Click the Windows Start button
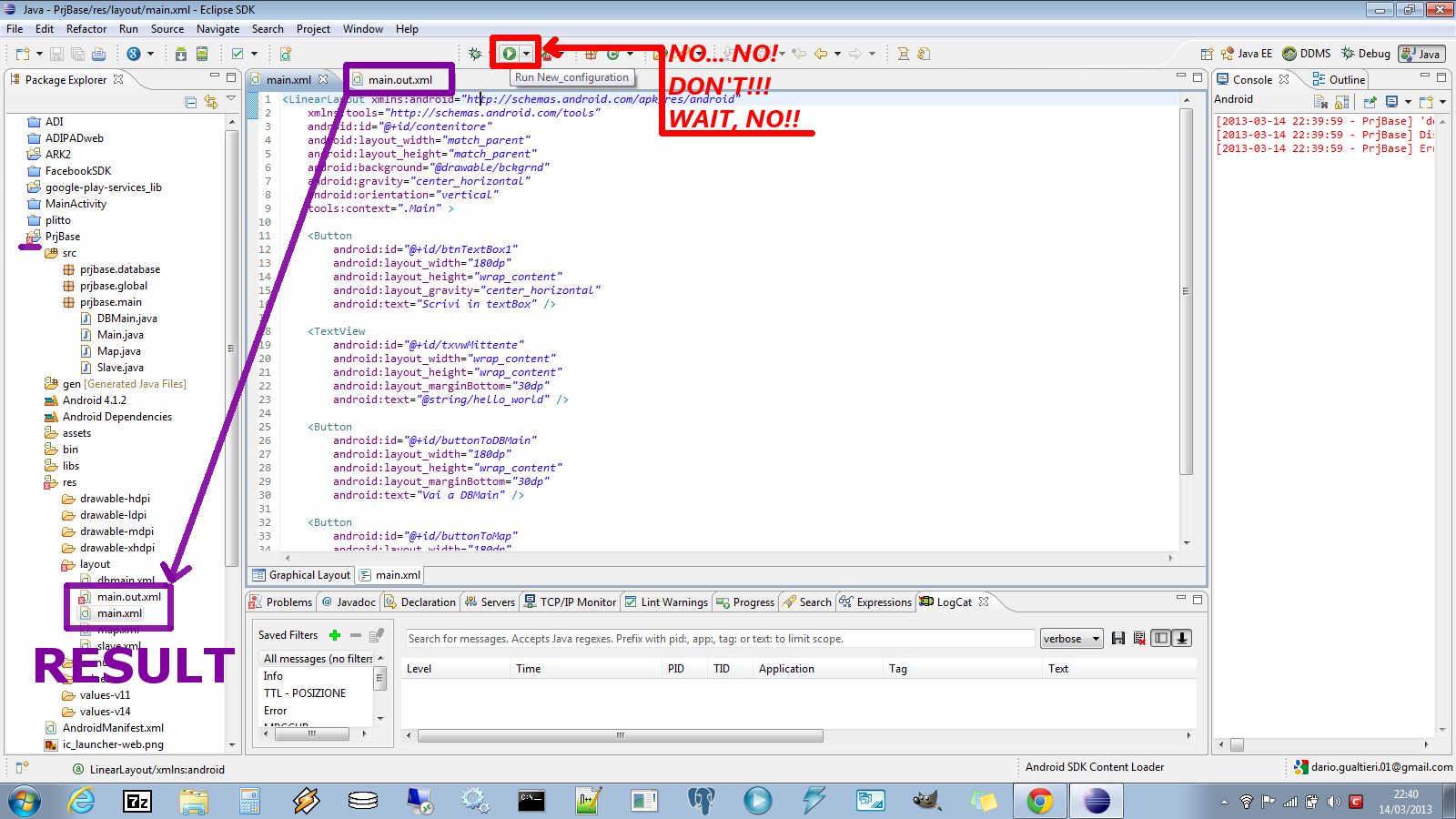Screen dimensions: 1456x819 (25, 801)
